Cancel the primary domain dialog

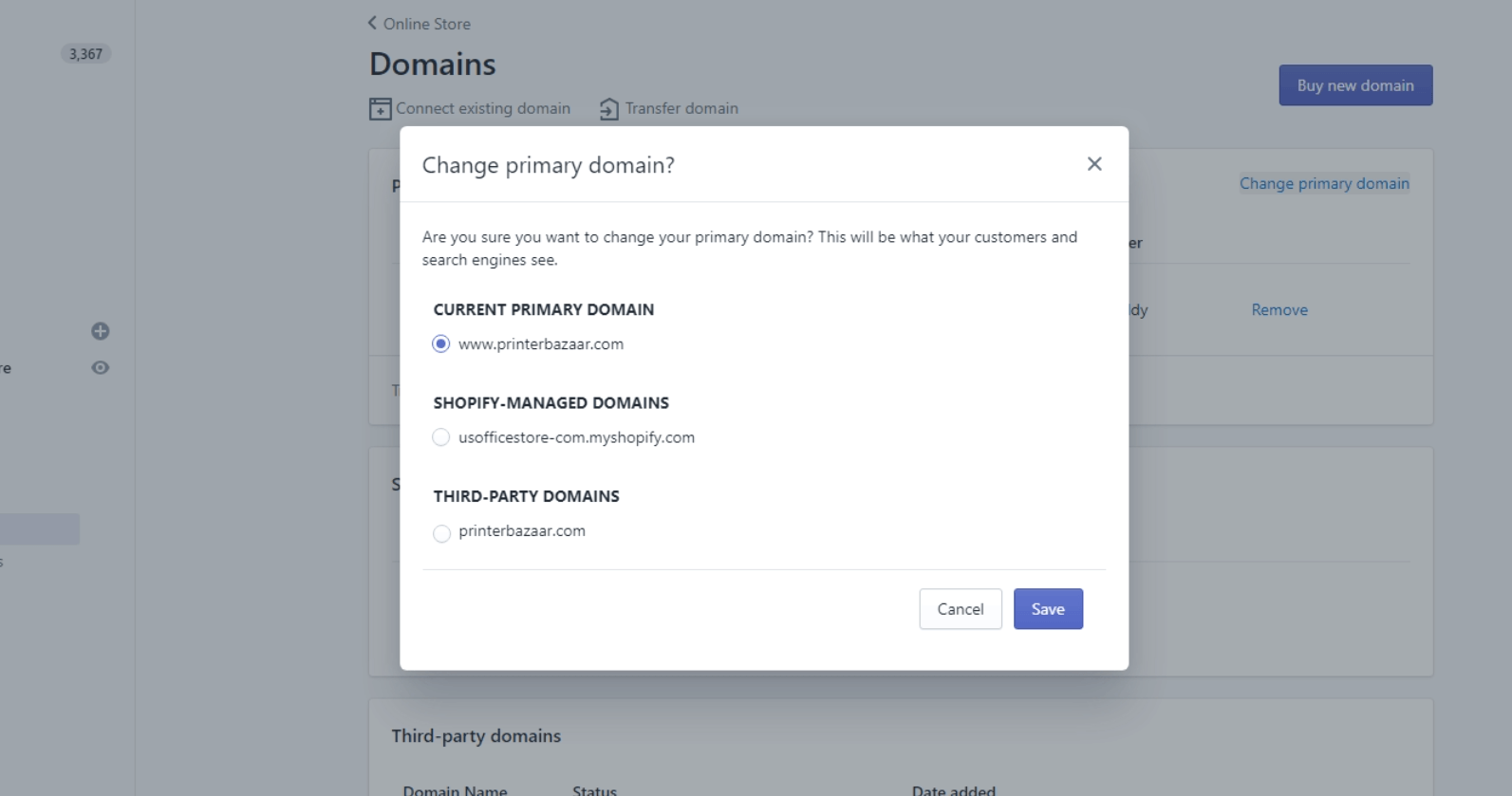coord(961,609)
